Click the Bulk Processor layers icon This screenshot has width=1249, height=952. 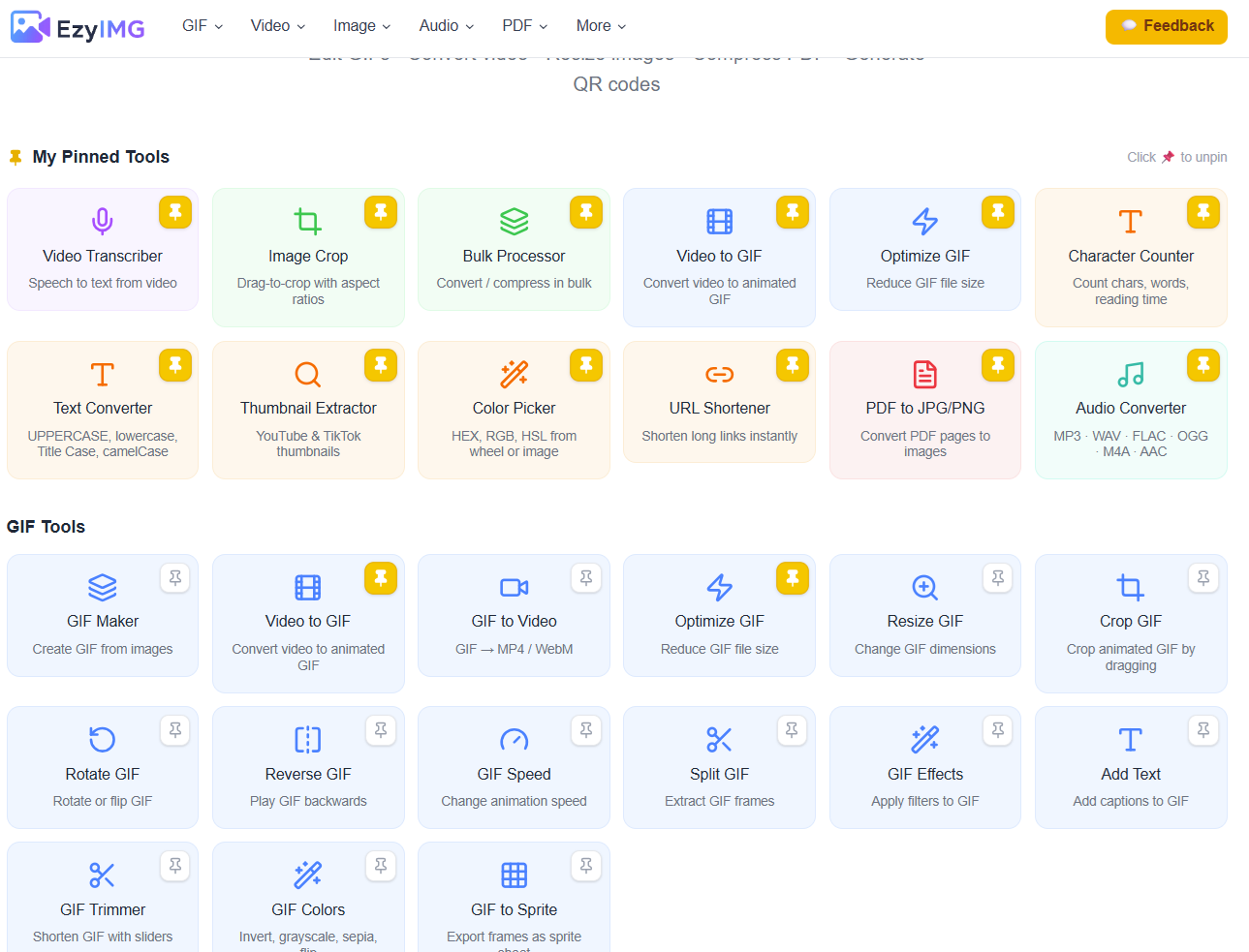click(x=514, y=222)
